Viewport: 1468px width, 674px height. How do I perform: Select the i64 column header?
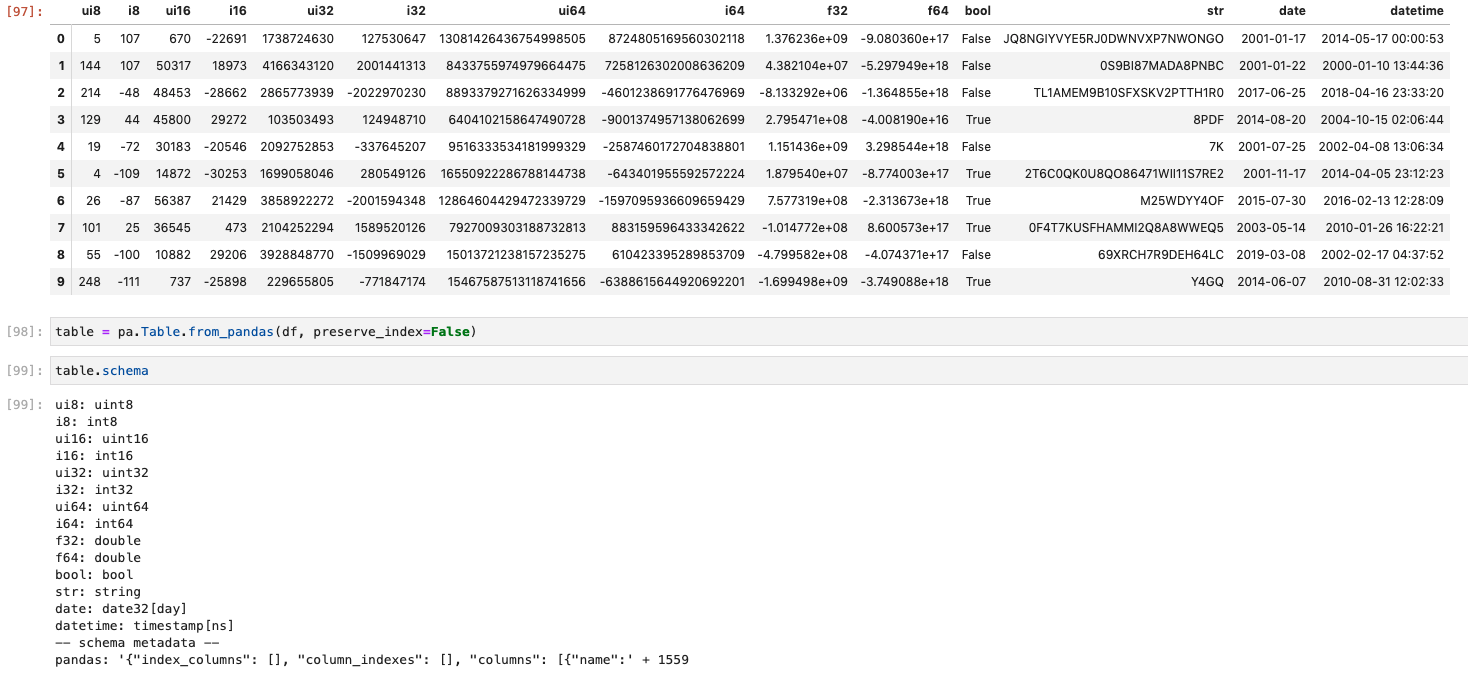click(x=734, y=10)
